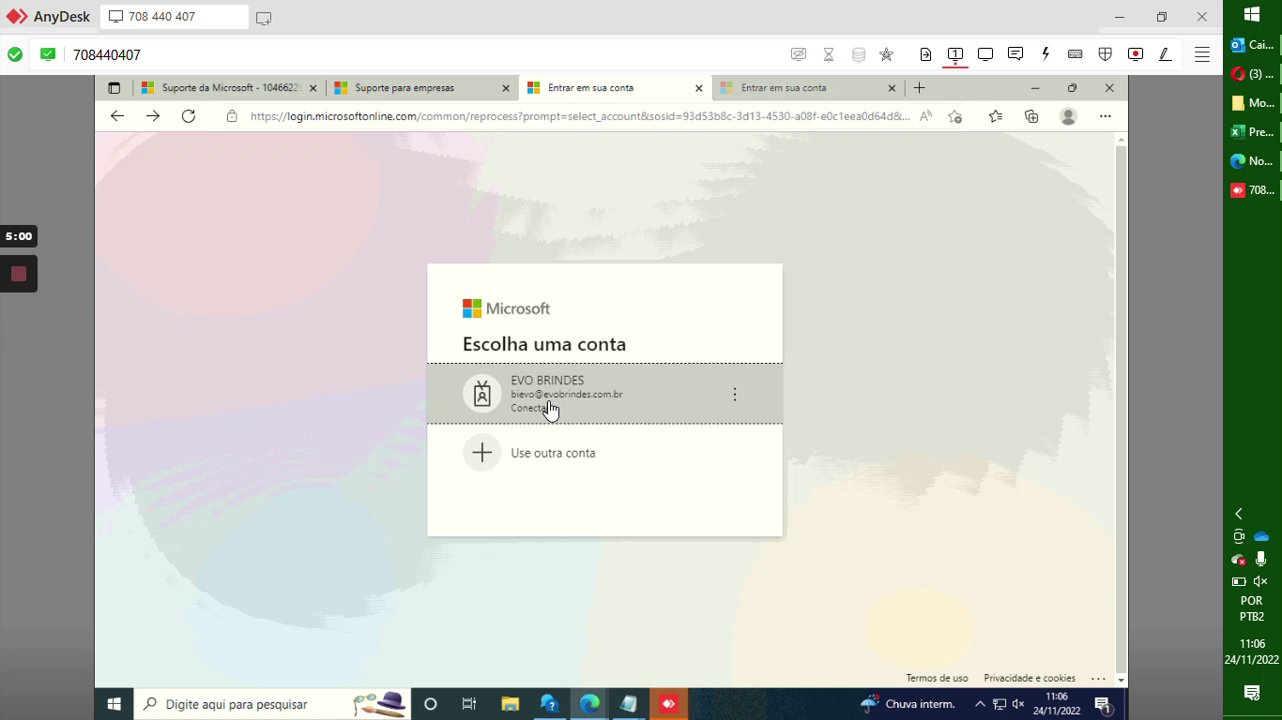Open AnyDesk permissions shield icon
1282x720 pixels.
point(1105,55)
